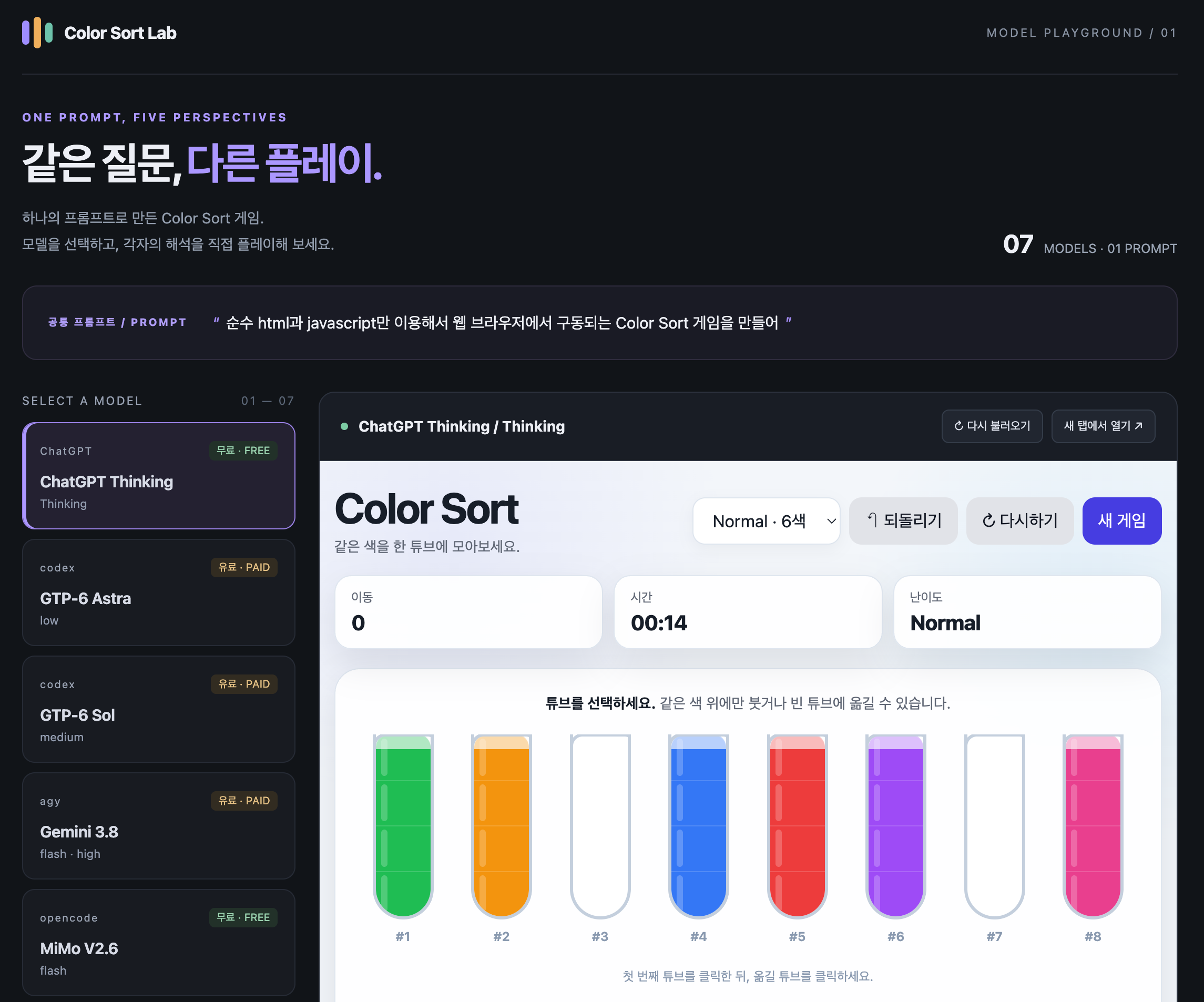Start a new game with 새 게임
The width and height of the screenshot is (1204, 1002).
pos(1121,521)
